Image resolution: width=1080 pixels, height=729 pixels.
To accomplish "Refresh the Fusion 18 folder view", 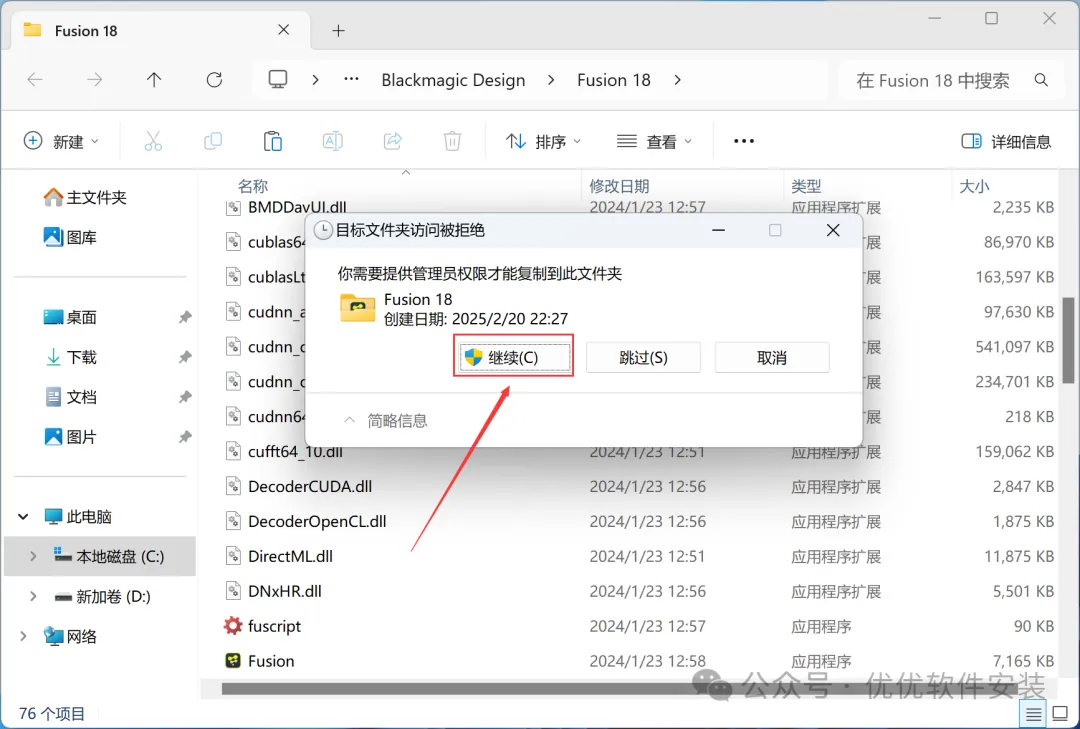I will pos(214,80).
